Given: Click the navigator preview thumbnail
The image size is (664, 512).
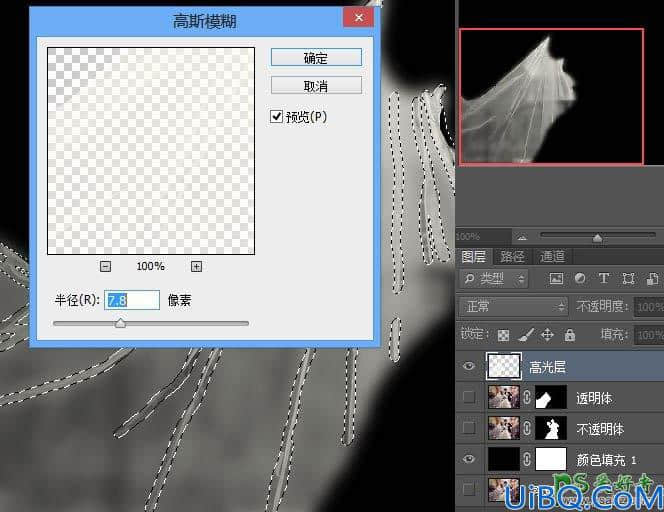Looking at the screenshot, I should (551, 96).
